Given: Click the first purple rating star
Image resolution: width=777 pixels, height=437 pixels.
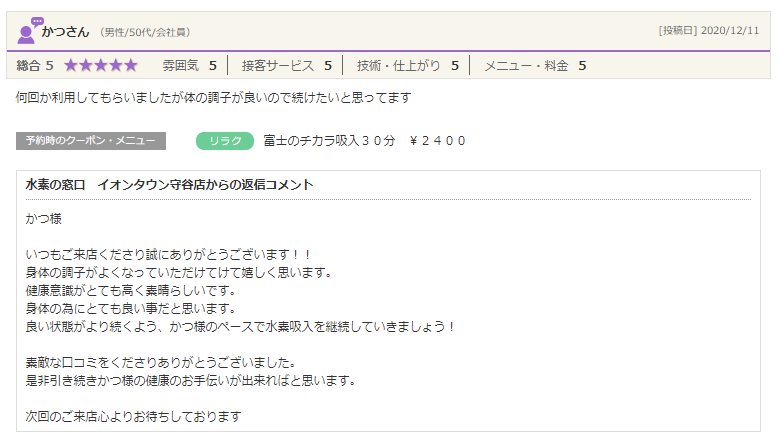Looking at the screenshot, I should tap(71, 66).
